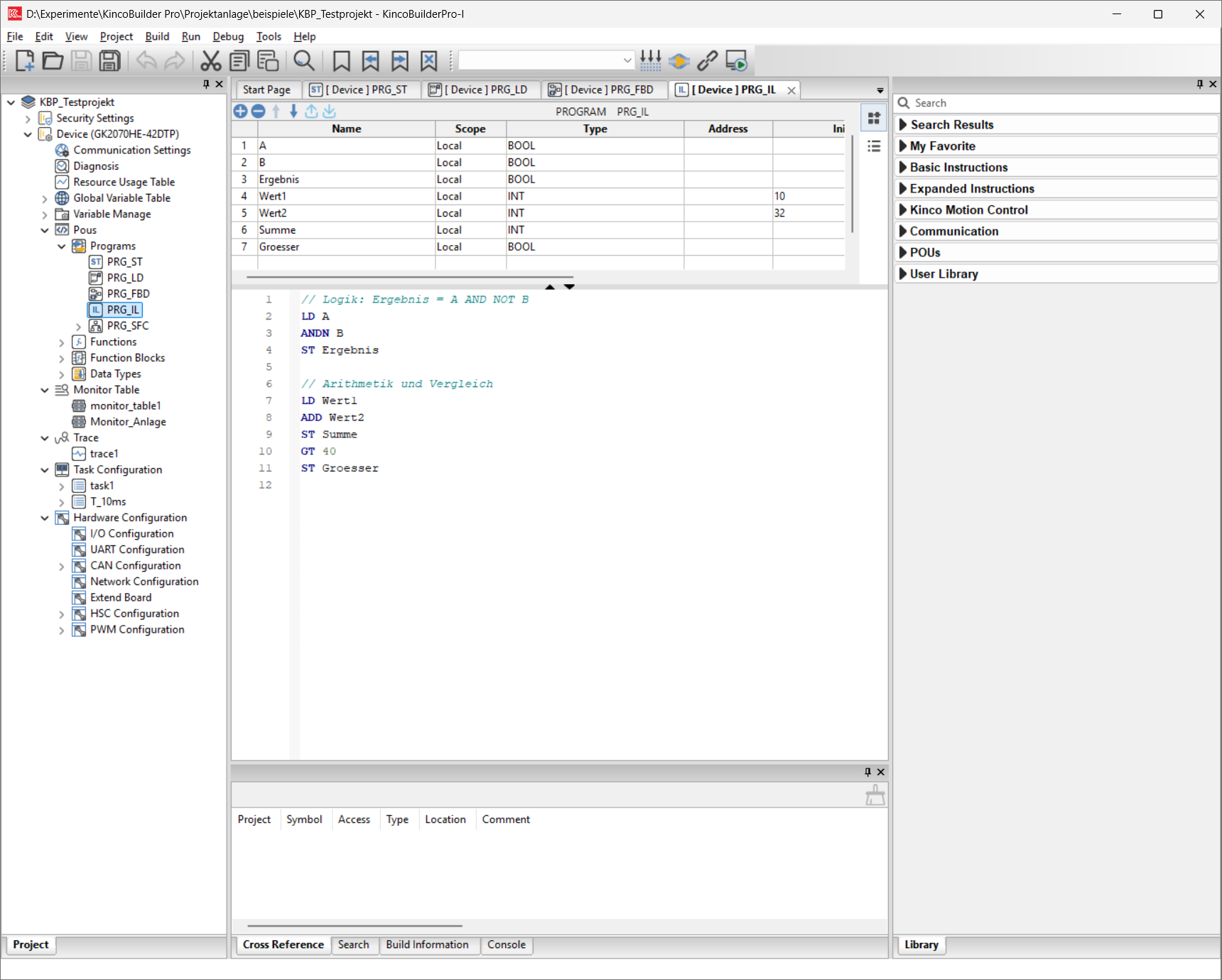
Task: Expand the Global Variable Table node
Action: coord(45,198)
